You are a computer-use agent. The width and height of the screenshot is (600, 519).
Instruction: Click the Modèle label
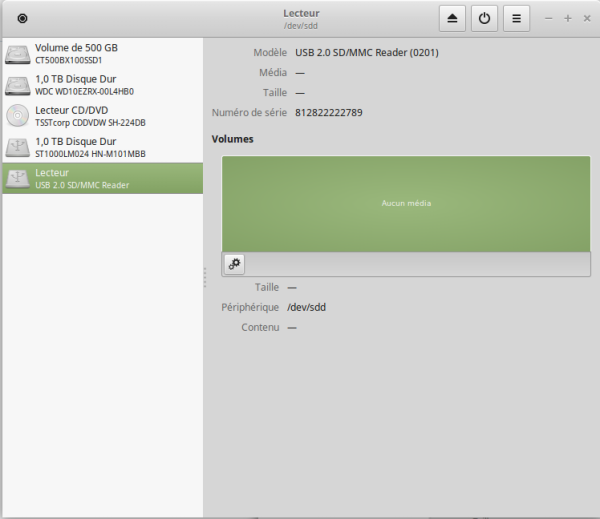[x=270, y=52]
